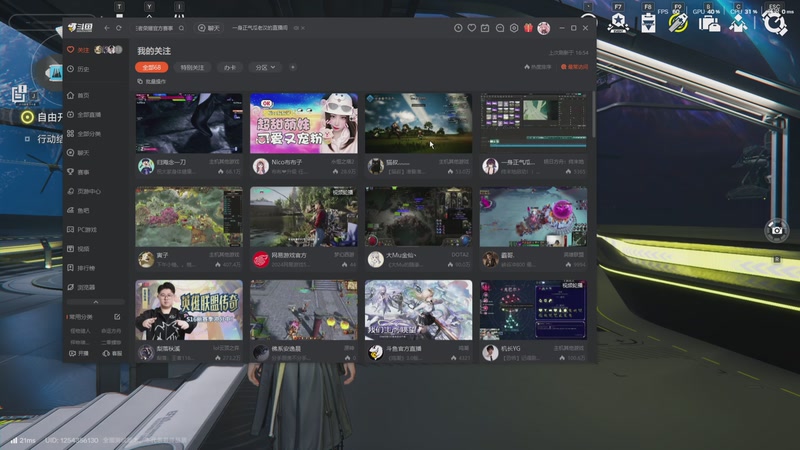Refresh the page with reload icon
The width and height of the screenshot is (800, 450).
coord(119,28)
